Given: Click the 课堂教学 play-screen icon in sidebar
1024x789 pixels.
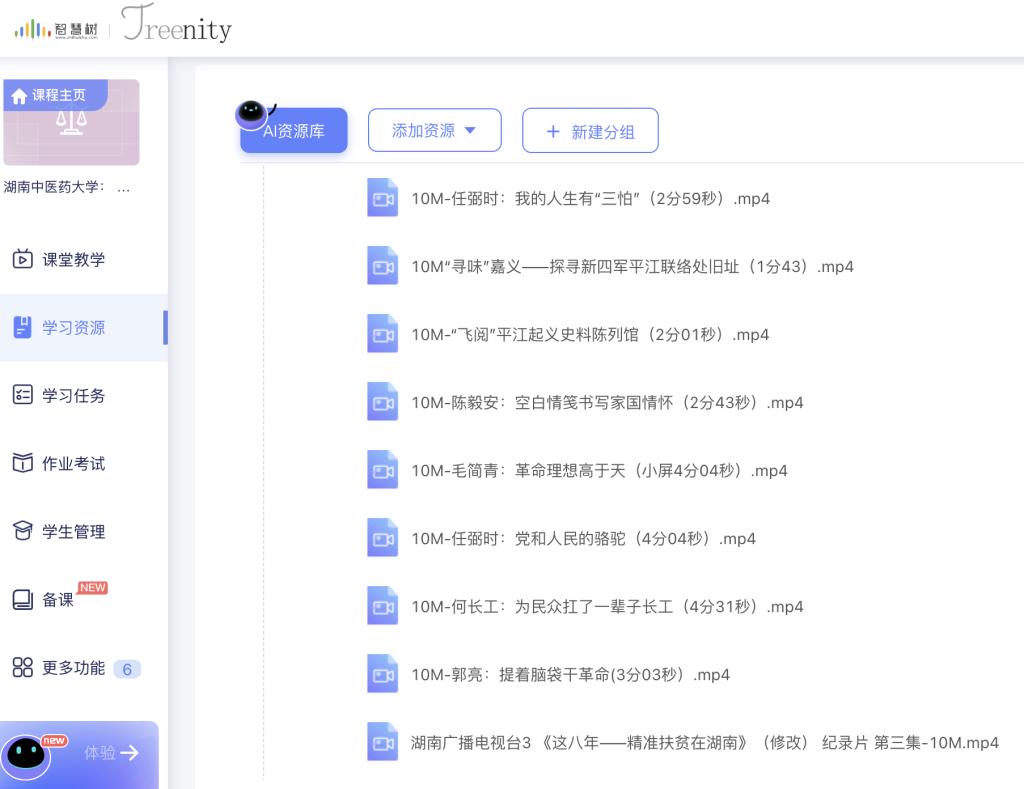Looking at the screenshot, I should (22, 260).
